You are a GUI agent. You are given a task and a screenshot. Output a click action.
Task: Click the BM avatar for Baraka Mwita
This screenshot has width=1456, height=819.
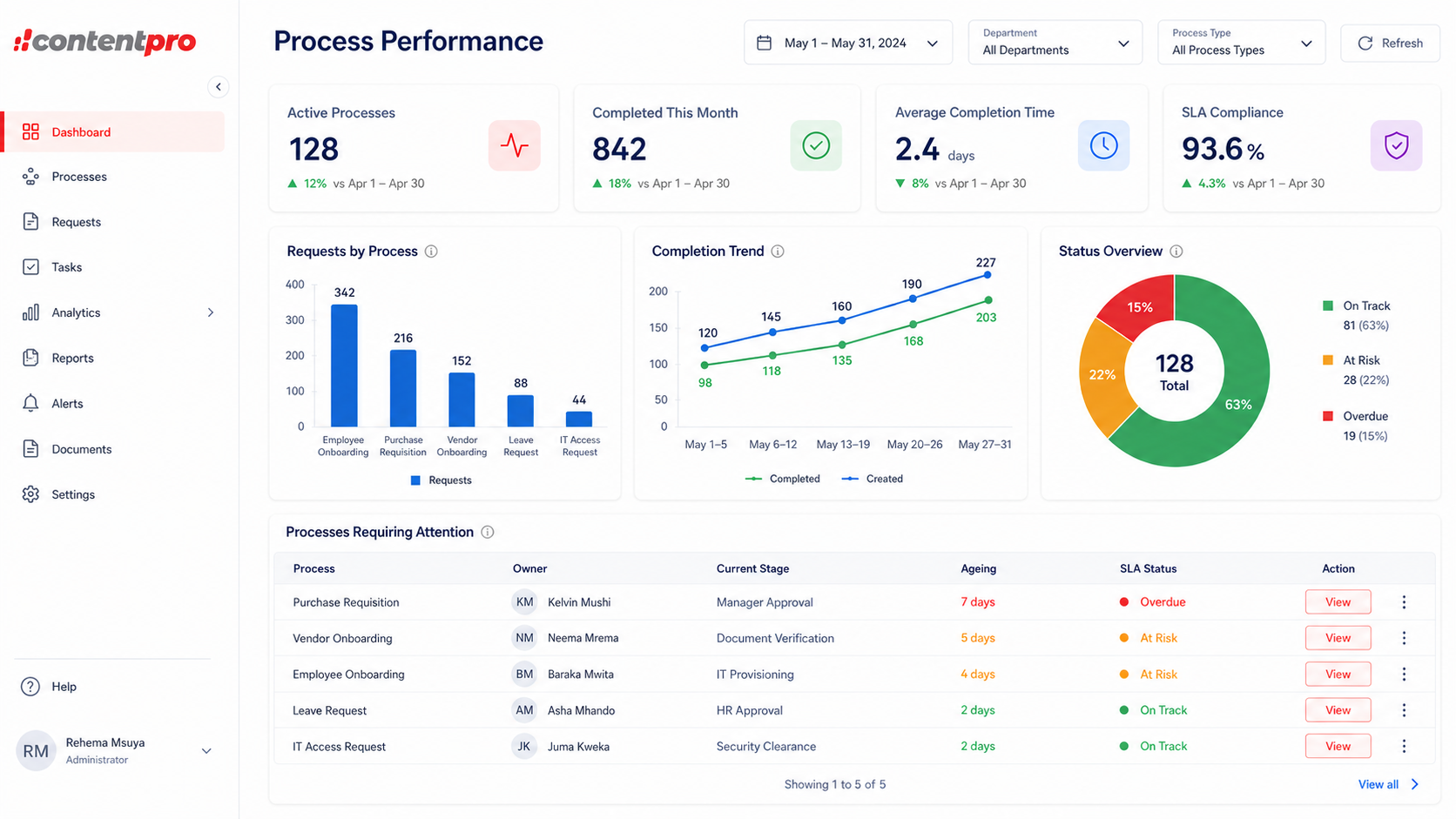click(524, 675)
